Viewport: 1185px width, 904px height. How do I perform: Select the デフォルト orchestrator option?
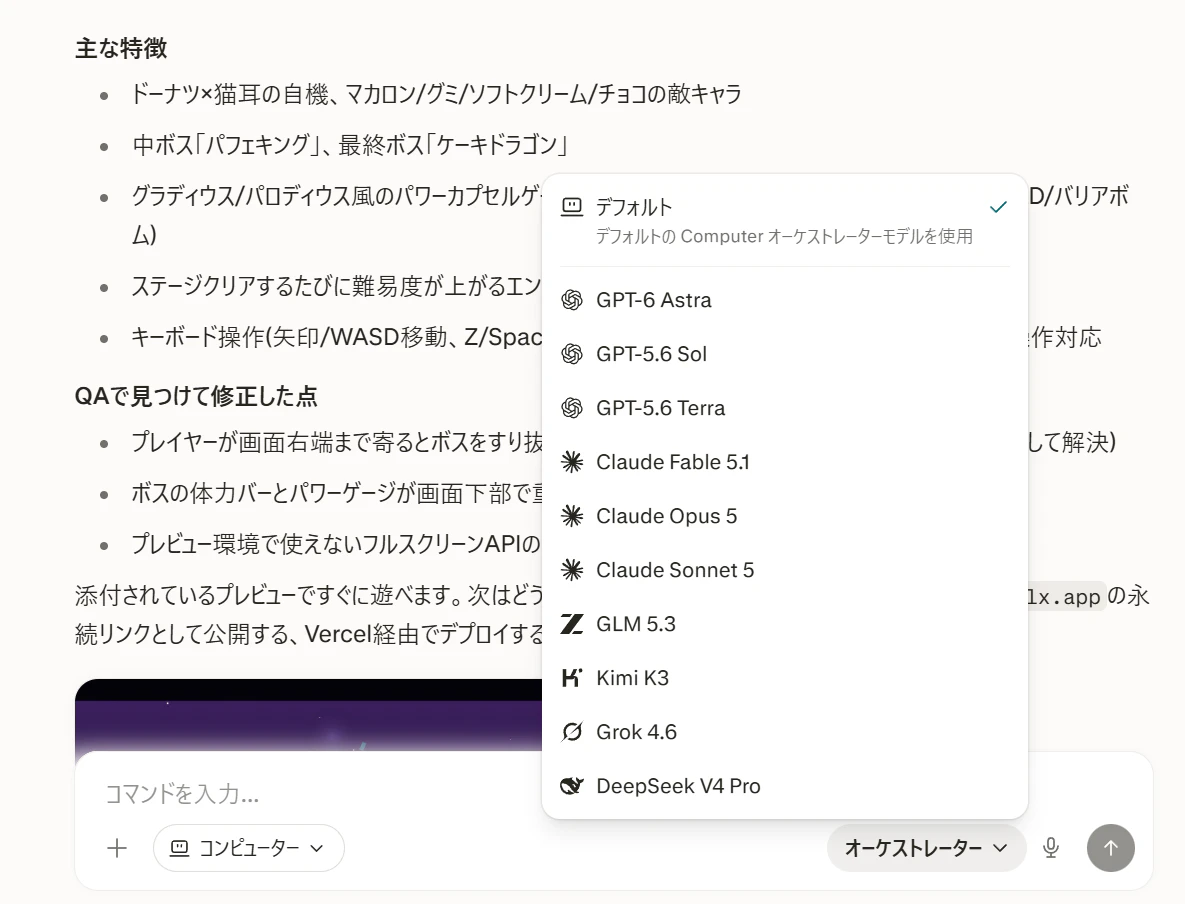point(784,221)
